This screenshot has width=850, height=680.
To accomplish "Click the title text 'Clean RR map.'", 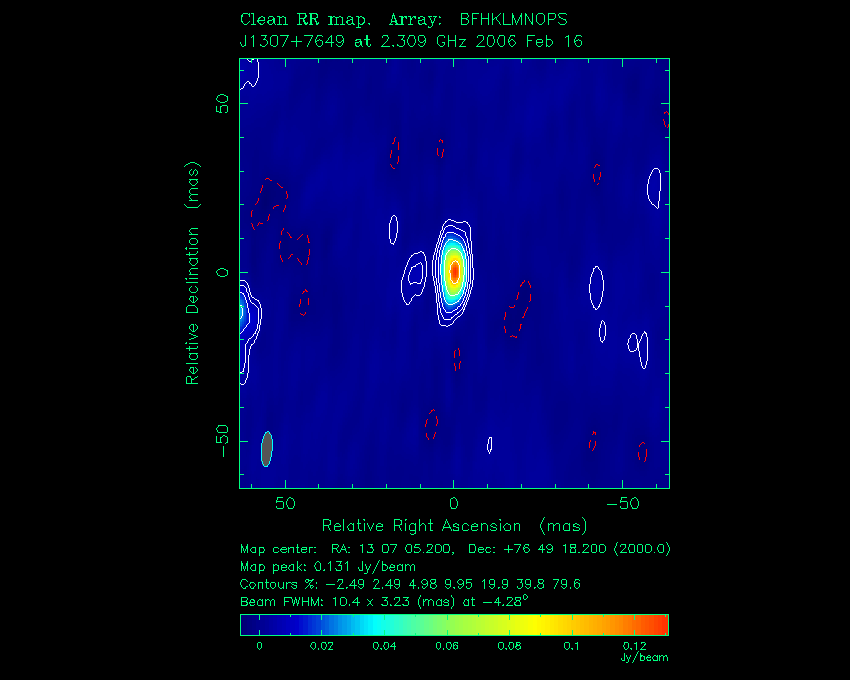I will click(305, 20).
